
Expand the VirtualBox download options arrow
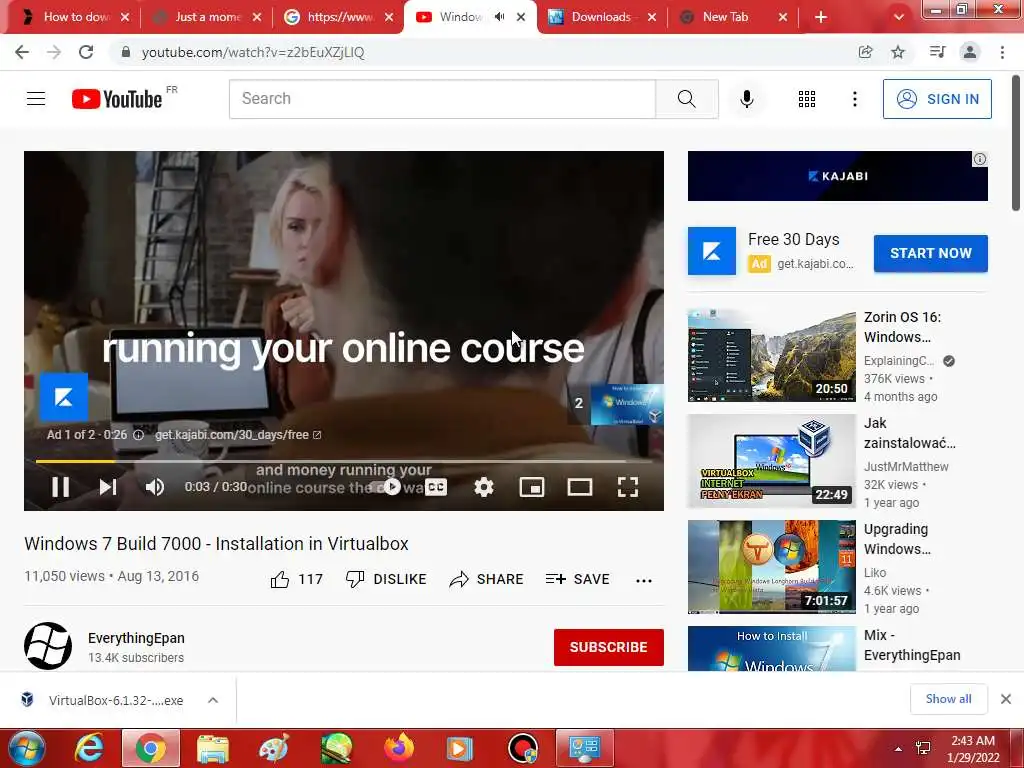coord(213,700)
